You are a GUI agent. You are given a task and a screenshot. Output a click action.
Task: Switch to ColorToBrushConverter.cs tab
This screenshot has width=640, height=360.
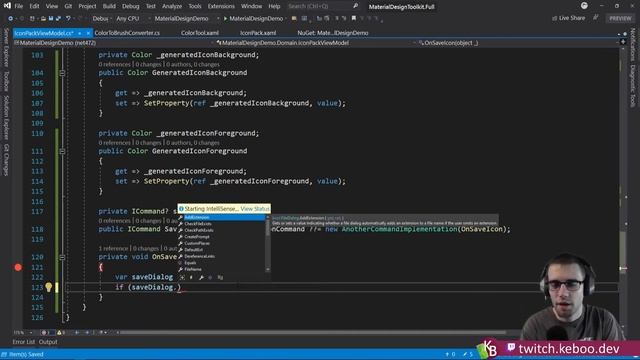(127, 33)
